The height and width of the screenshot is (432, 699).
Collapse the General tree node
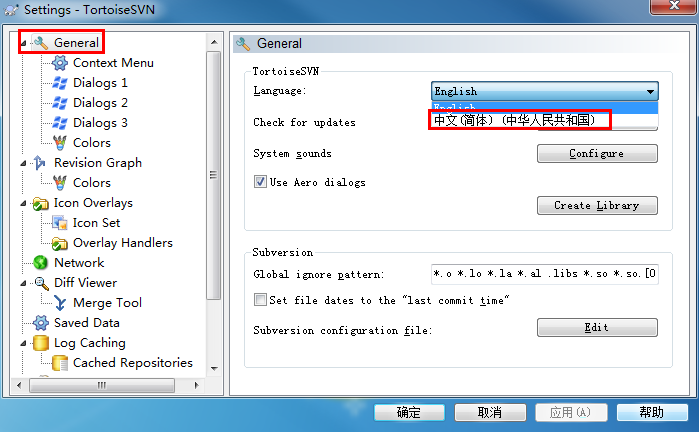coord(23,44)
